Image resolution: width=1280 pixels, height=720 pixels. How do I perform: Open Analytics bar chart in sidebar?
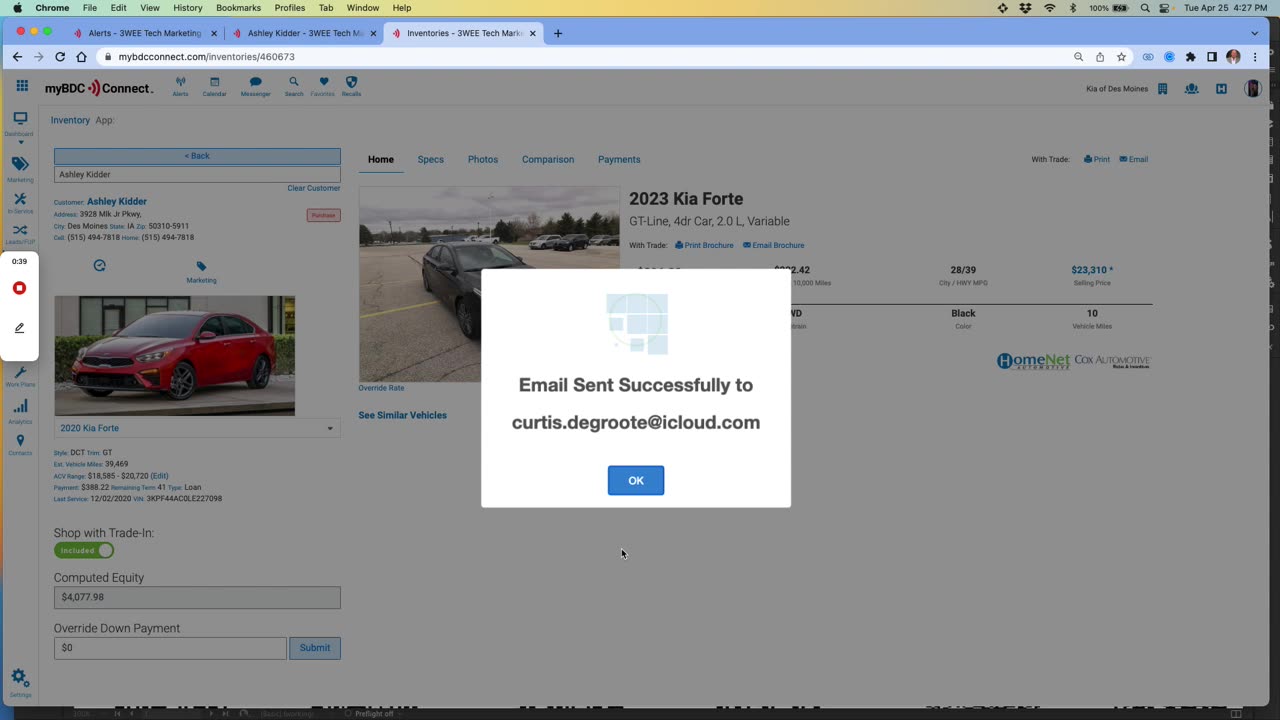click(x=20, y=411)
